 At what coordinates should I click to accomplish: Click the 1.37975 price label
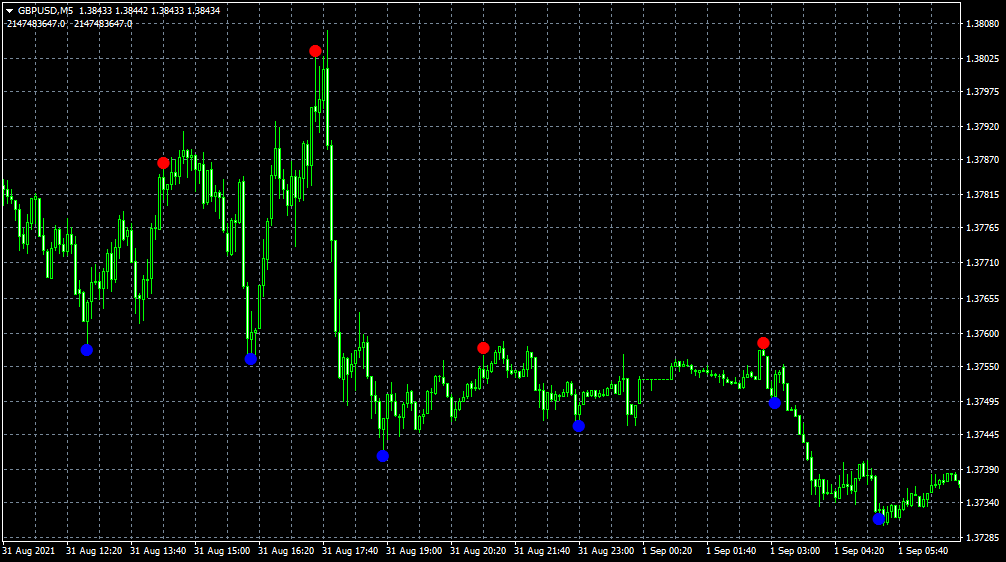(982, 92)
